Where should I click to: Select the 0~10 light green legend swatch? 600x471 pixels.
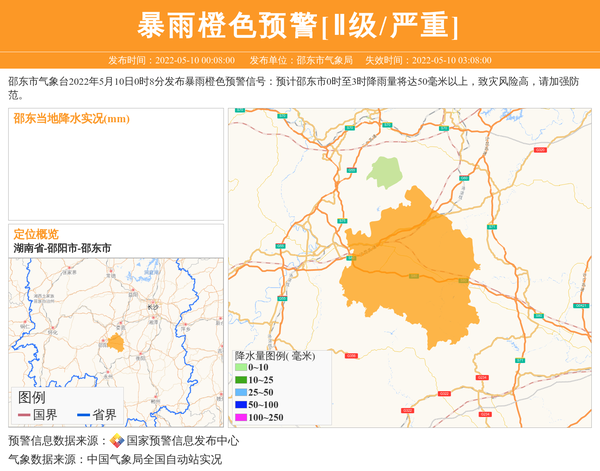click(x=241, y=367)
